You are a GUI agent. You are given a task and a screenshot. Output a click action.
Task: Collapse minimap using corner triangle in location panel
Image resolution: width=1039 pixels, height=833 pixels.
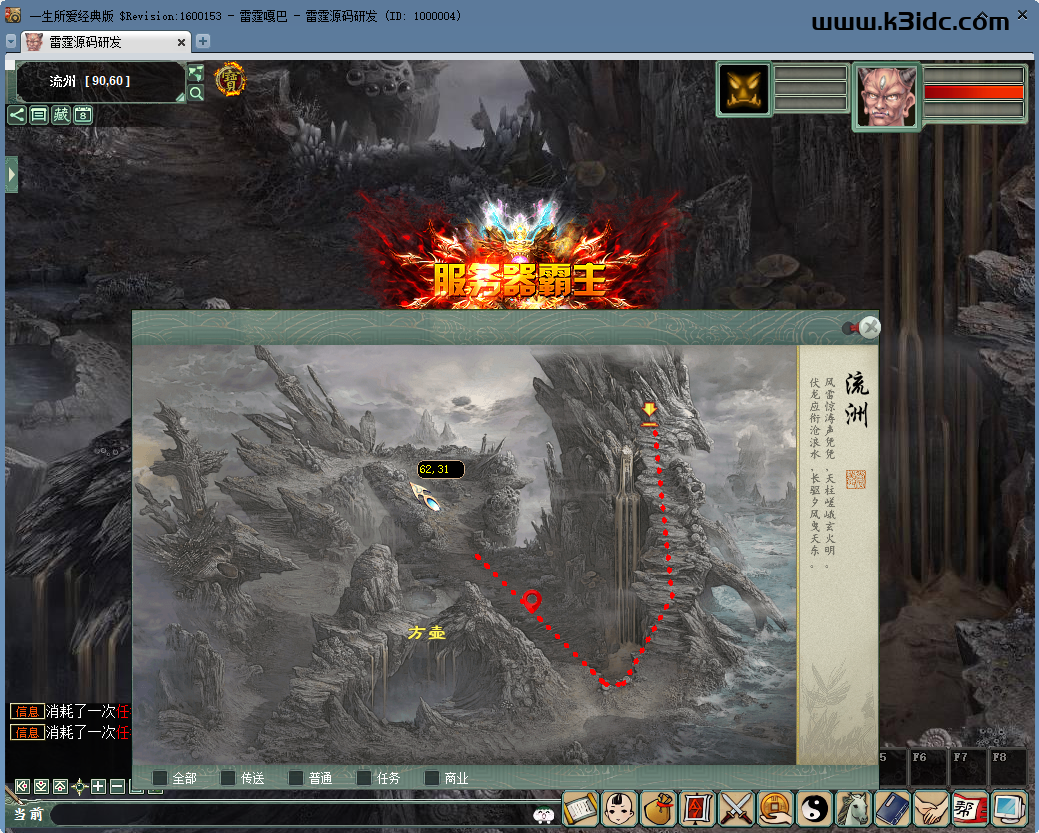180,97
